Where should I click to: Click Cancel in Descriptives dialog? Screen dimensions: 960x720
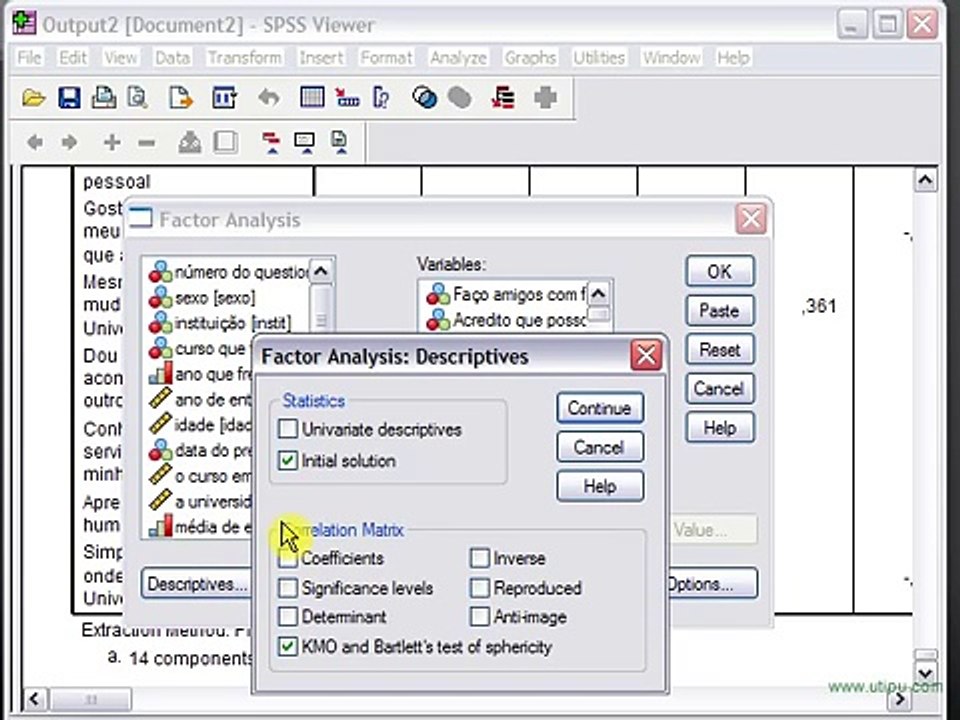pos(600,447)
